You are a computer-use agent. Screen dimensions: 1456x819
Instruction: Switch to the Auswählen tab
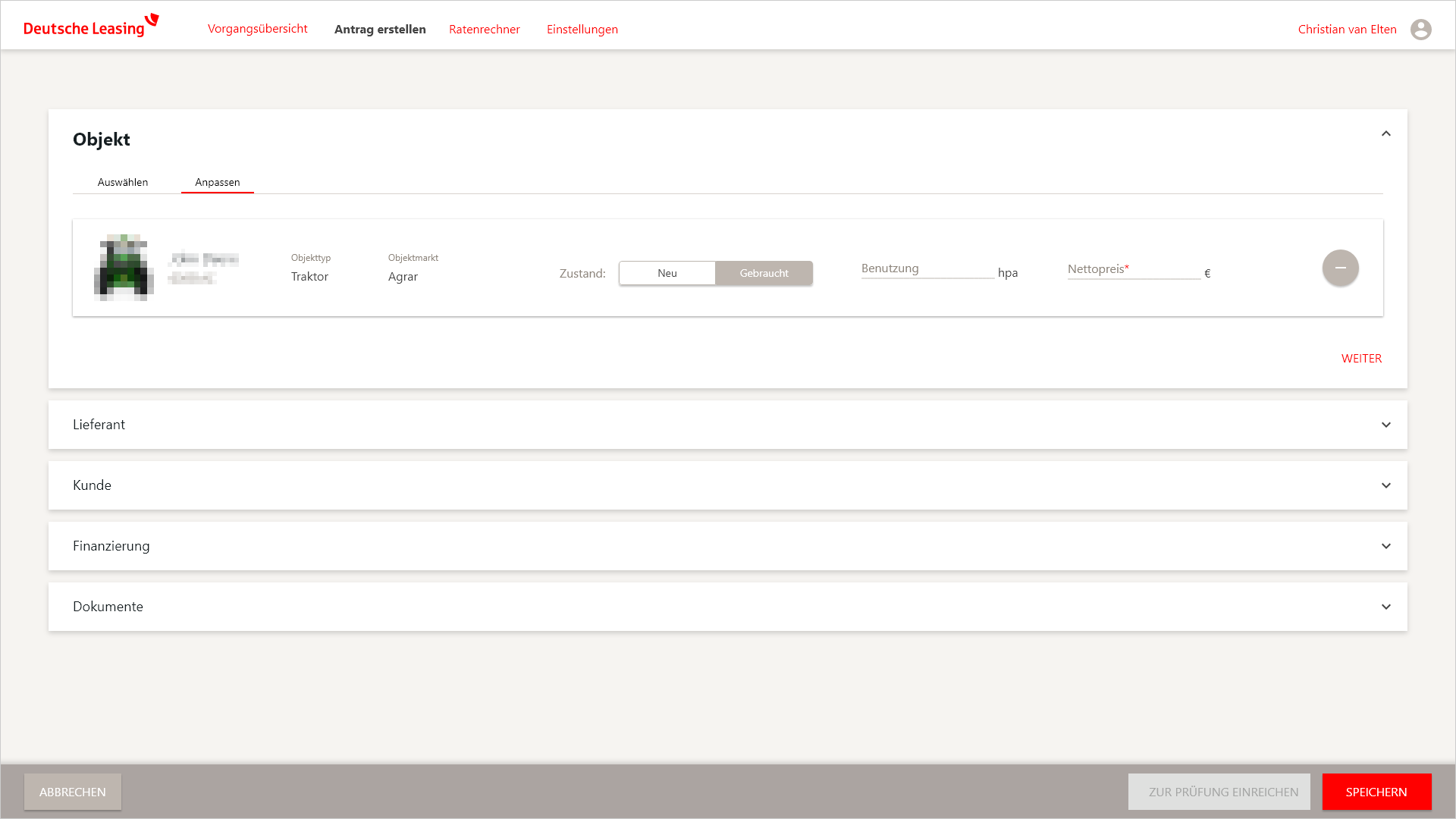123,182
